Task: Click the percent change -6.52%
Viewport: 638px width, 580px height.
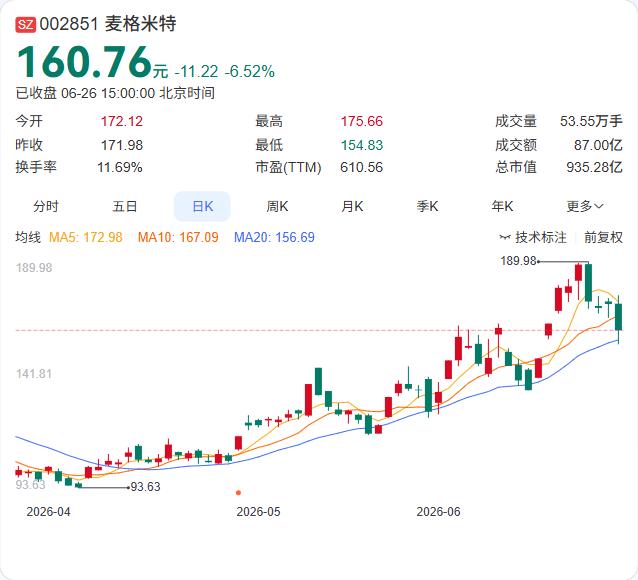Action: [x=250, y=72]
